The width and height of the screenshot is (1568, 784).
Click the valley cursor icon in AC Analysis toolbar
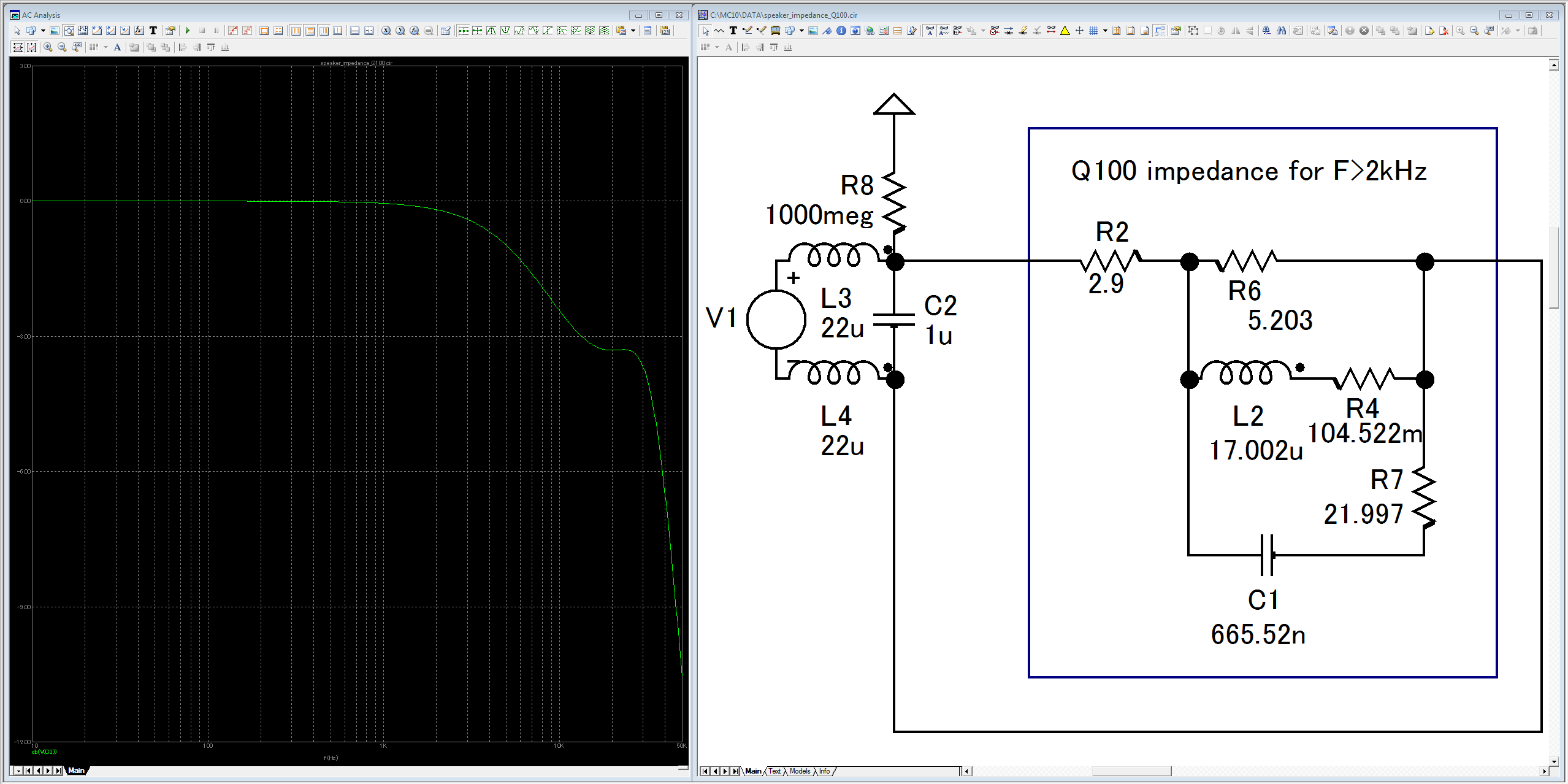click(505, 31)
